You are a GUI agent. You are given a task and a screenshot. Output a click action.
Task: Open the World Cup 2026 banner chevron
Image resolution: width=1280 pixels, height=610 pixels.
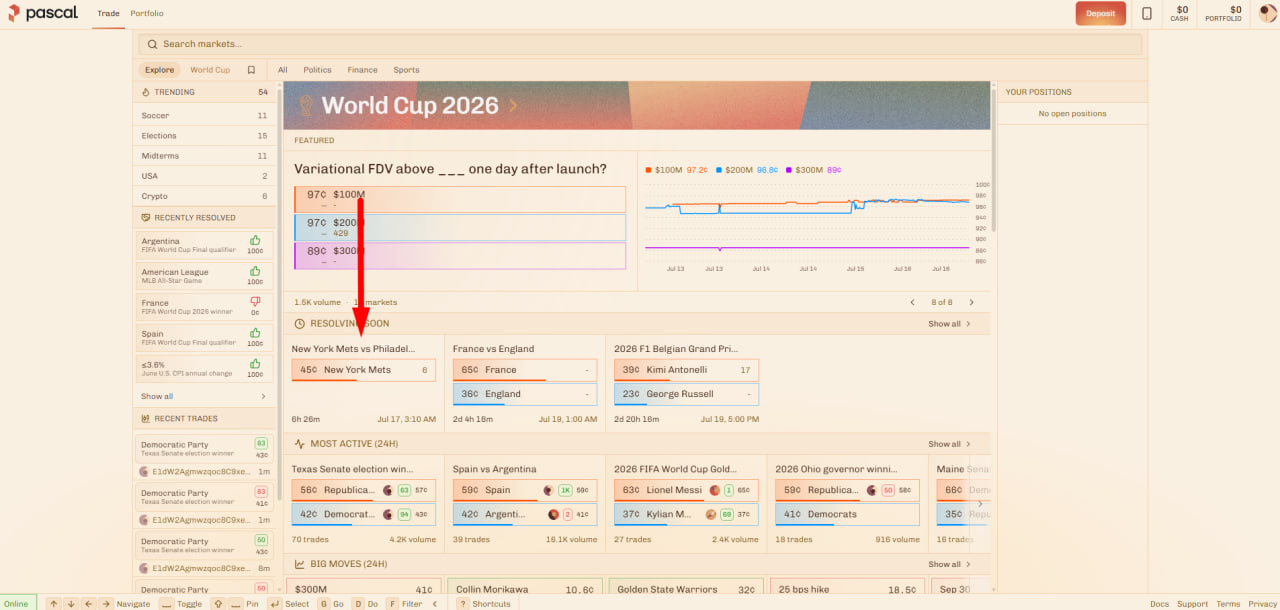click(513, 106)
